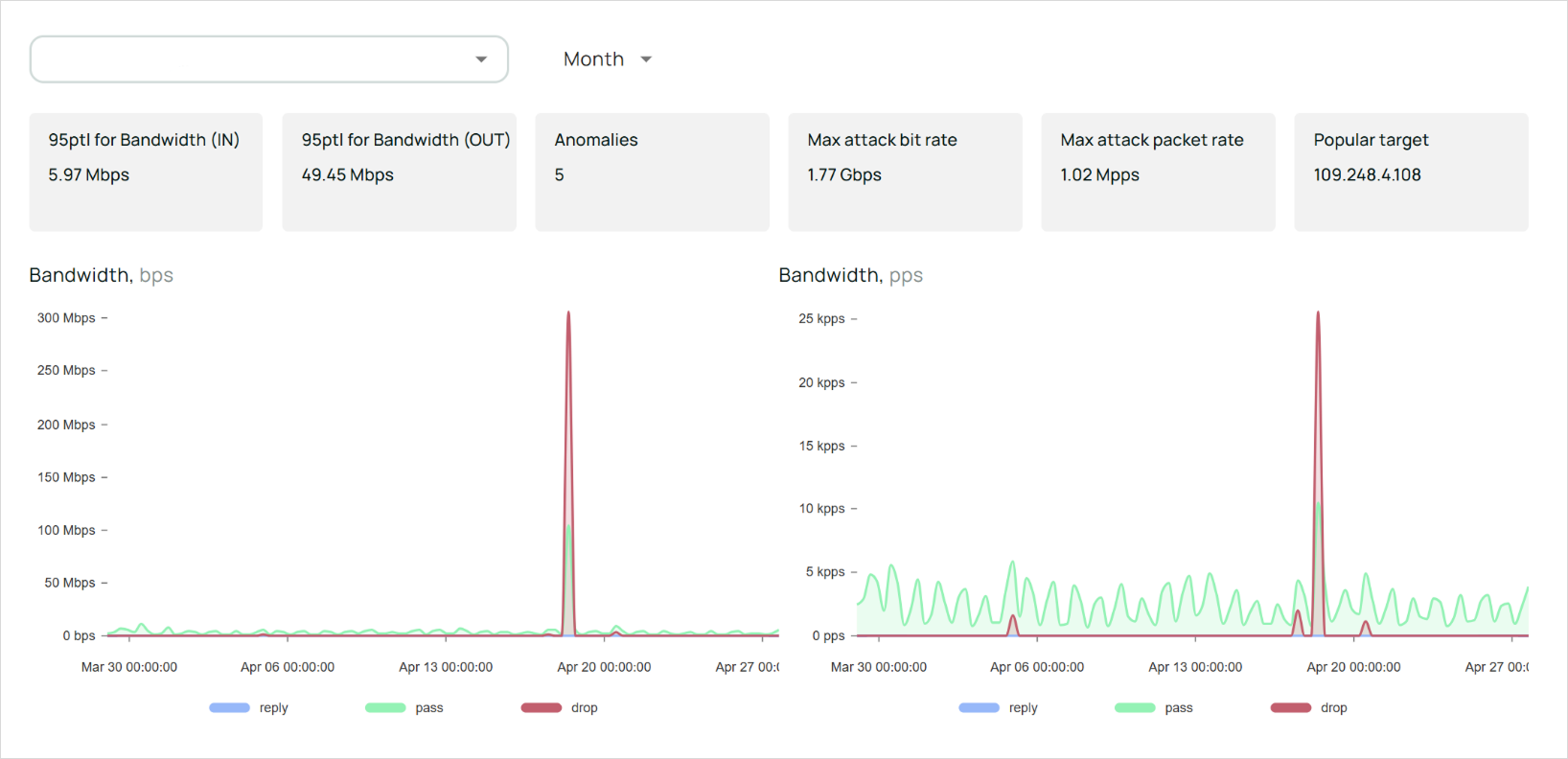The width and height of the screenshot is (1568, 759).
Task: Click the 5.97 Mbps value
Action: pyautogui.click(x=88, y=175)
